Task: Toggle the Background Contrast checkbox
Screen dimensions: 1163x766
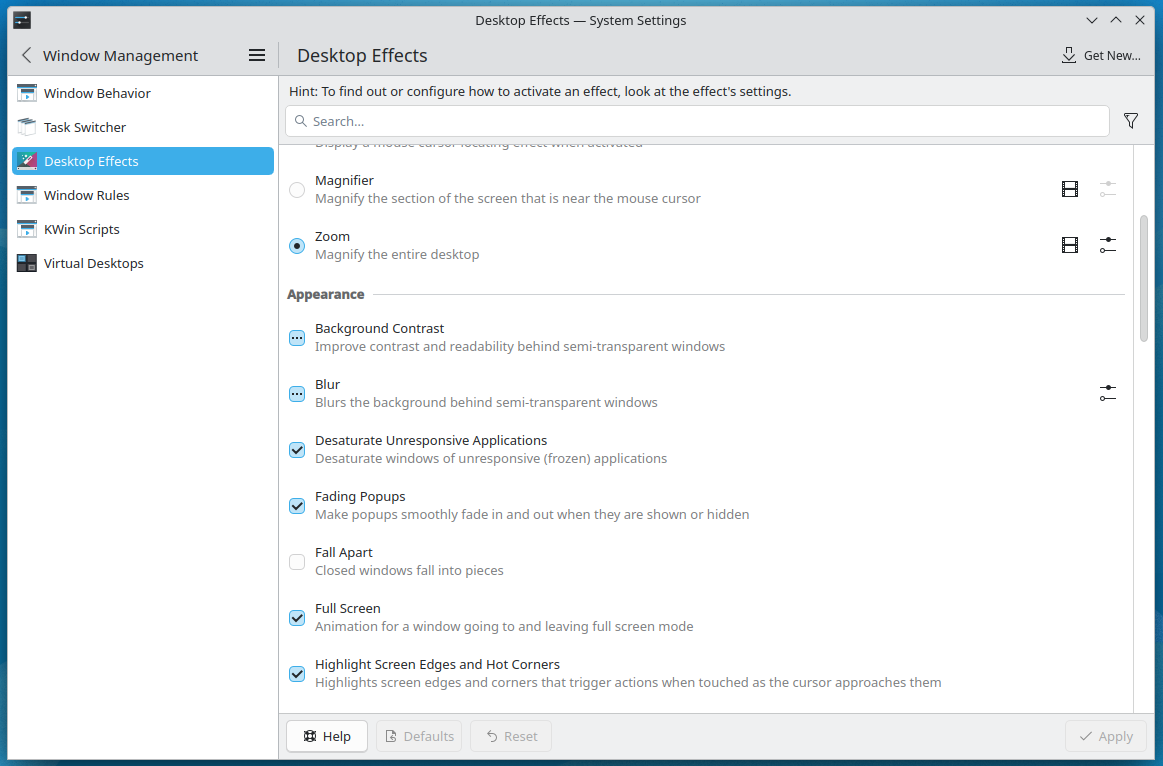Action: 297,338
